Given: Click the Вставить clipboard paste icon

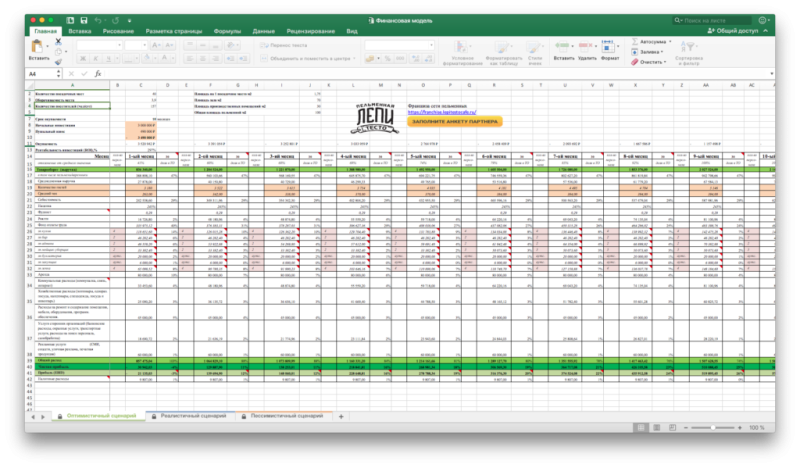Looking at the screenshot, I should pos(38,47).
